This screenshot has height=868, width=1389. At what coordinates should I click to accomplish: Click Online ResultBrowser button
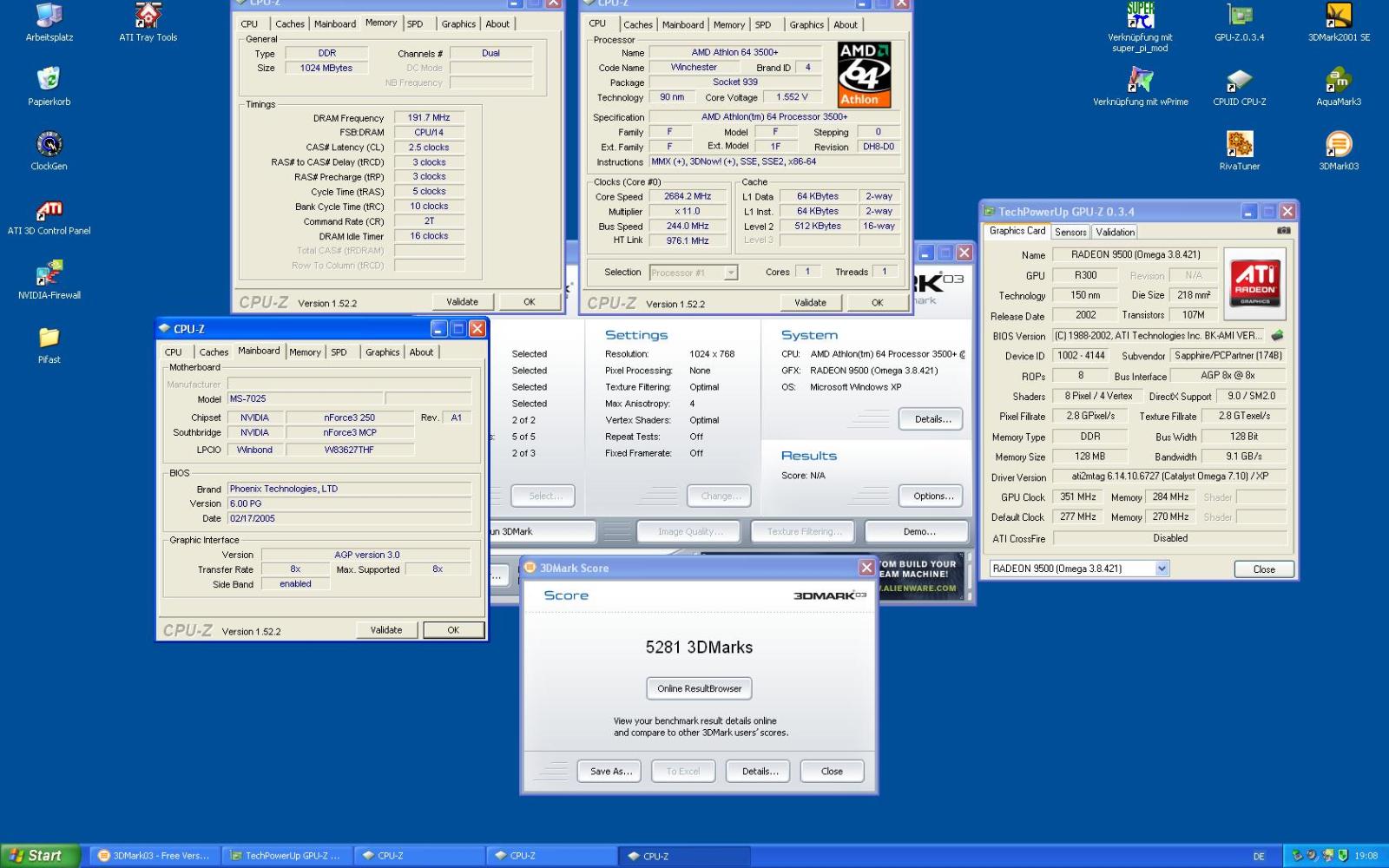(x=699, y=688)
